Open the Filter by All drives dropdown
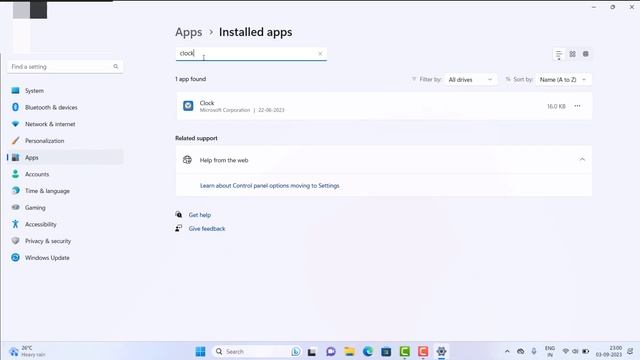640x360 pixels. [471, 80]
